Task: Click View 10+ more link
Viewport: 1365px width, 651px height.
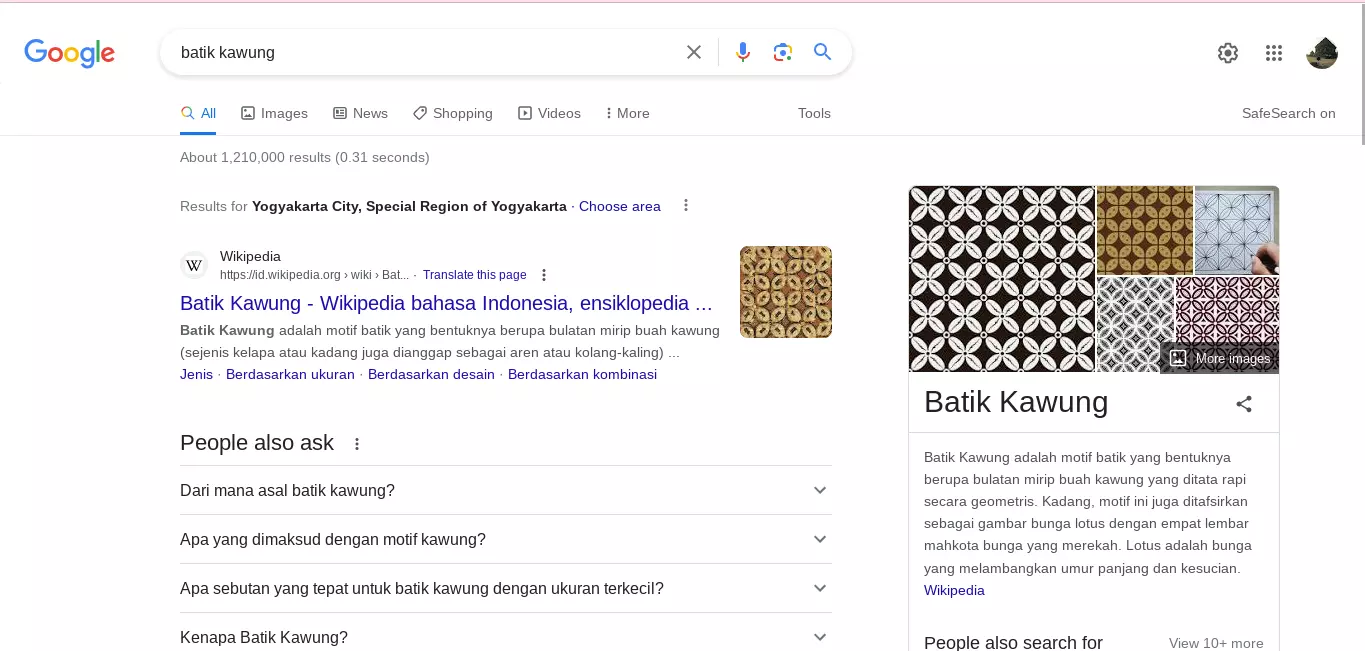Action: (x=1216, y=643)
